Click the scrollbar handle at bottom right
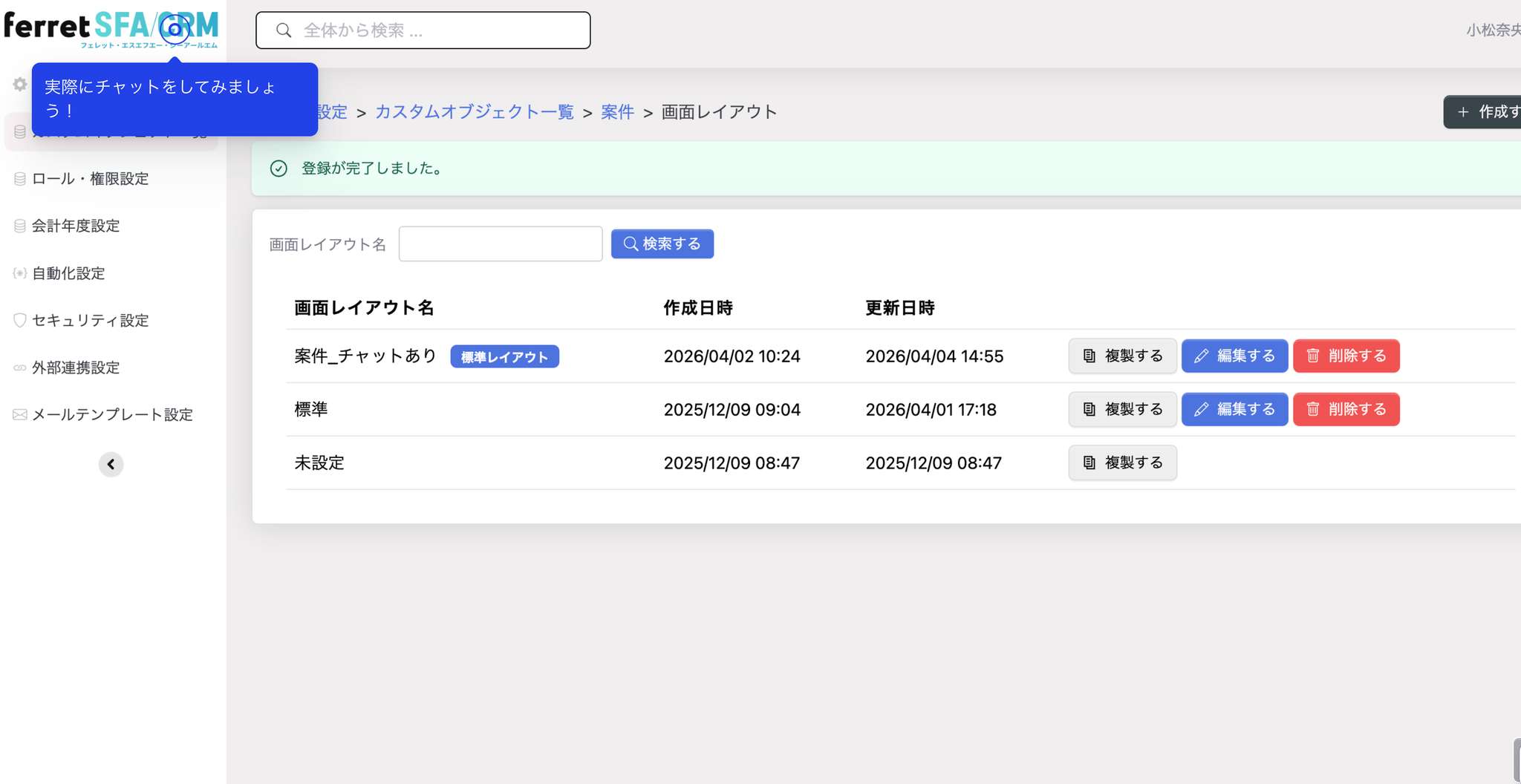This screenshot has height=784, width=1521. [1517, 760]
